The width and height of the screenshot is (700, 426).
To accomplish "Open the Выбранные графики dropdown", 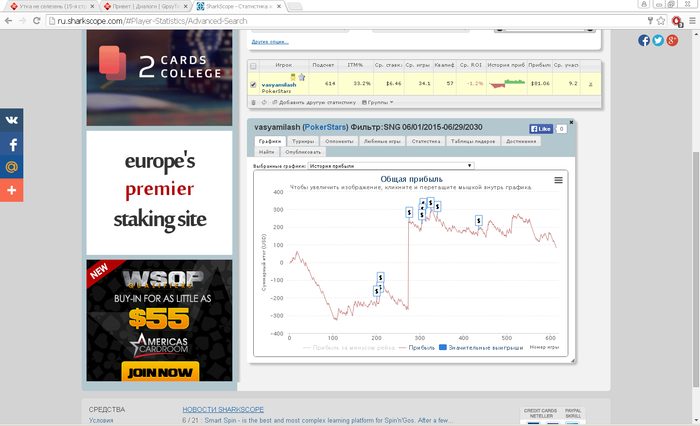I will pyautogui.click(x=391, y=166).
